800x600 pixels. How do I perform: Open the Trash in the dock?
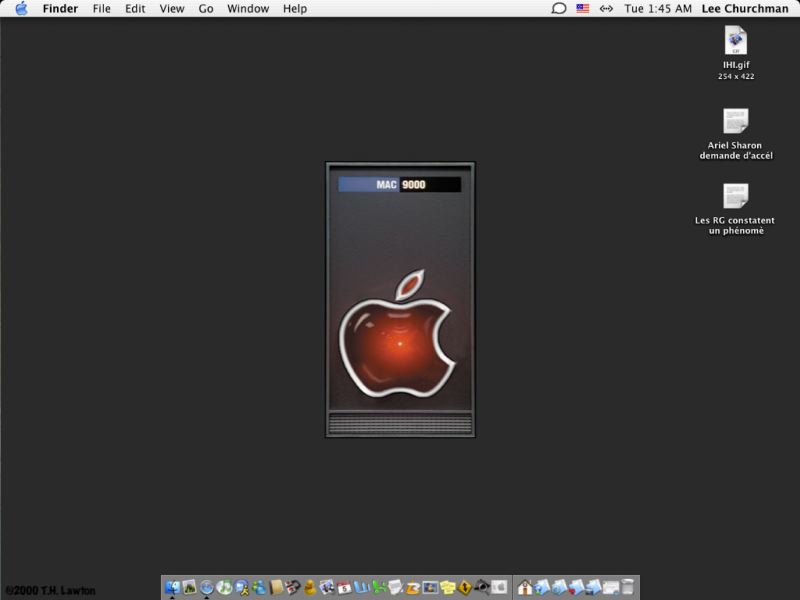[628, 587]
